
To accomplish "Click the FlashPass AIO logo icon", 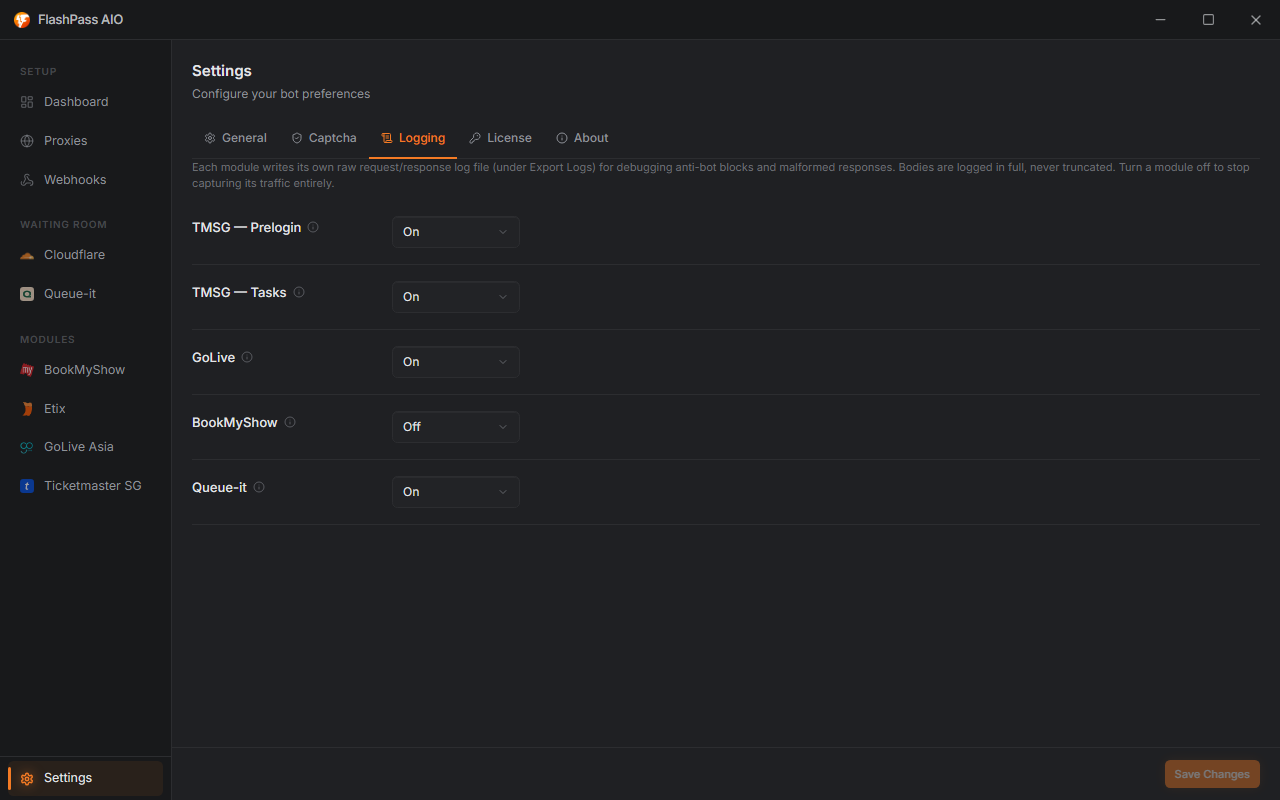I will pos(22,20).
